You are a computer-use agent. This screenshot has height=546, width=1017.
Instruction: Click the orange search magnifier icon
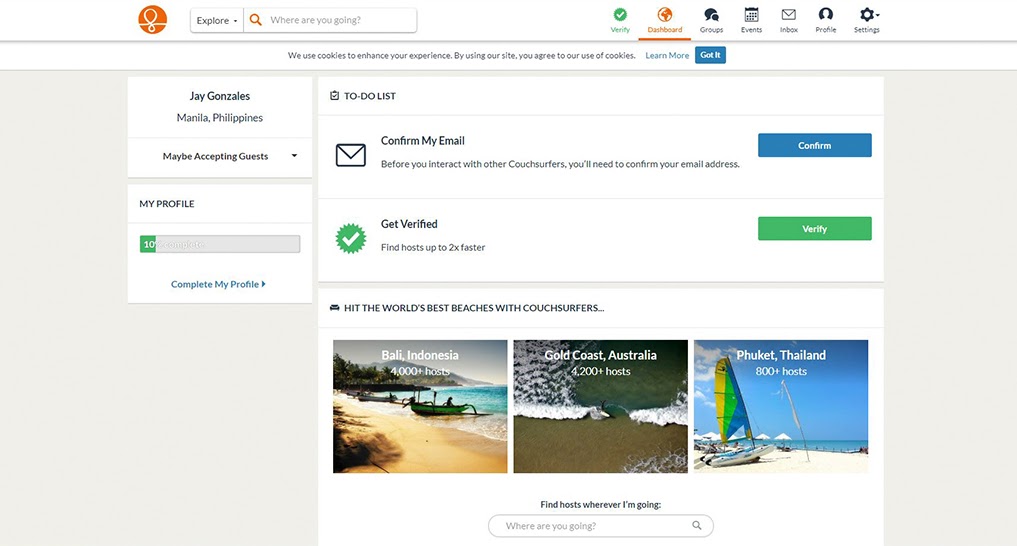(256, 20)
